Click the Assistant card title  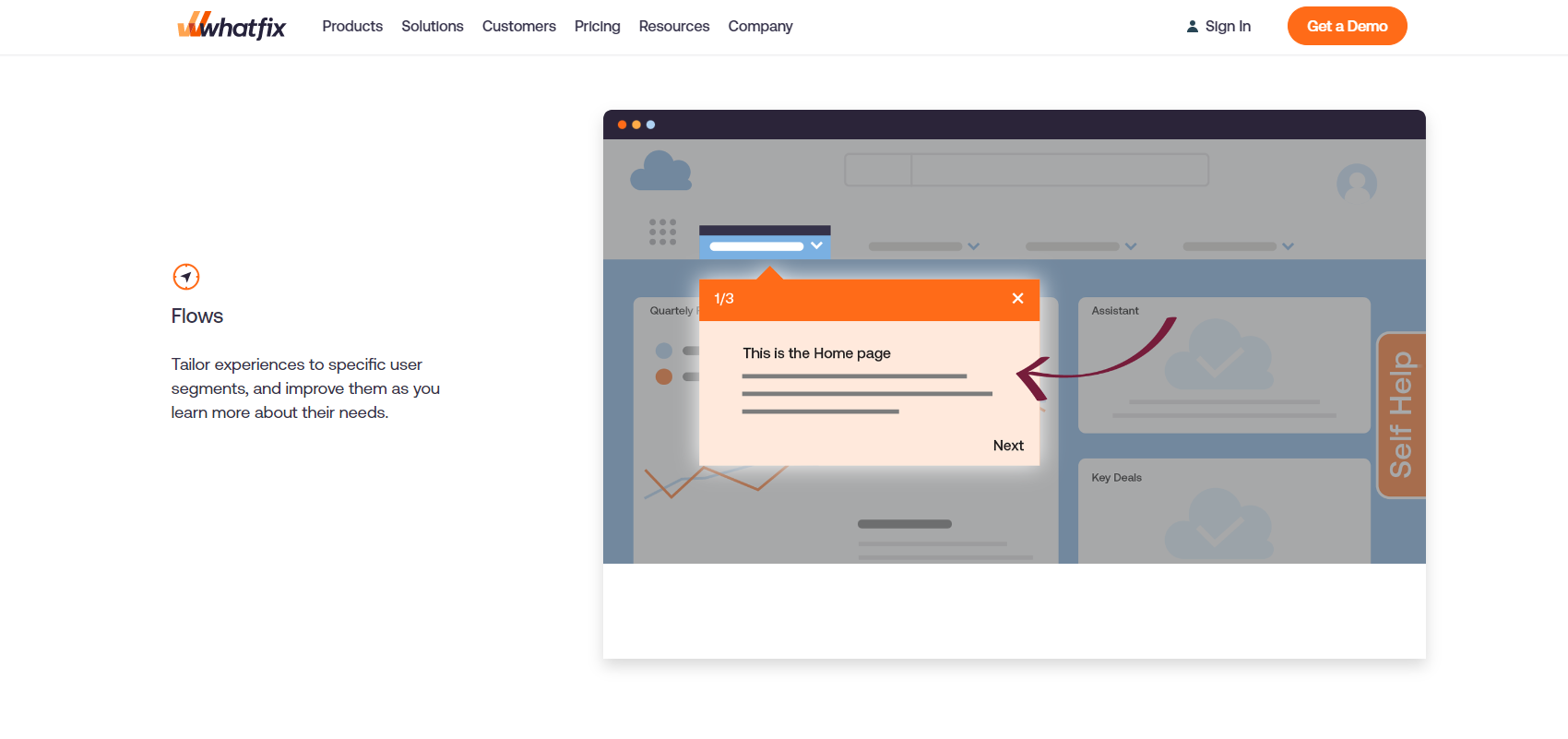click(1115, 311)
